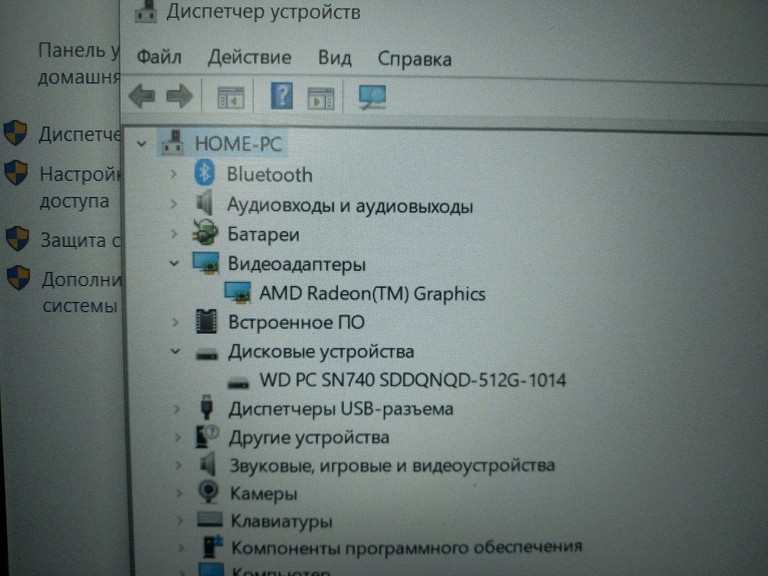Image resolution: width=768 pixels, height=576 pixels.
Task: Select the Дисковые устройства label
Action: point(321,352)
